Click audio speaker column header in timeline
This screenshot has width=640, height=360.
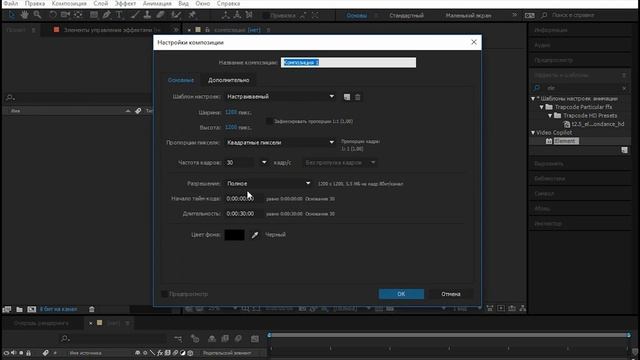pos(13,353)
